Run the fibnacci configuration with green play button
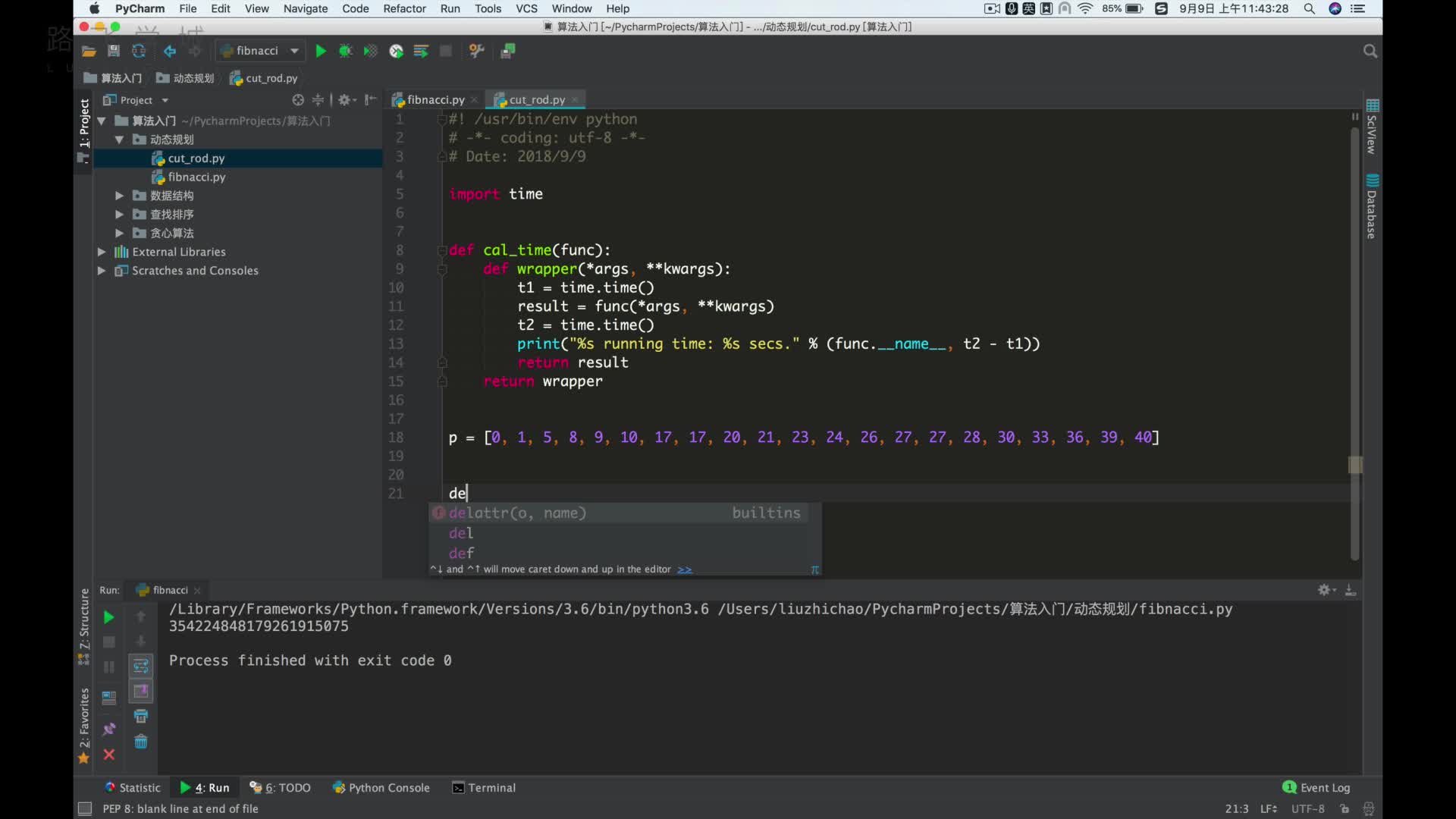Screen dimensions: 1456x819 tap(320, 51)
